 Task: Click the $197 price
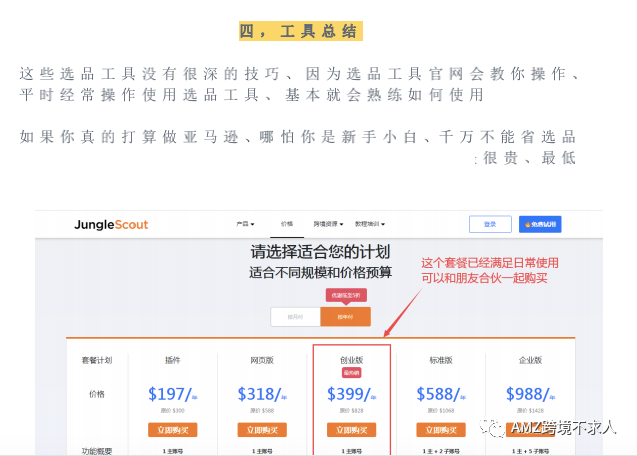click(x=173, y=394)
